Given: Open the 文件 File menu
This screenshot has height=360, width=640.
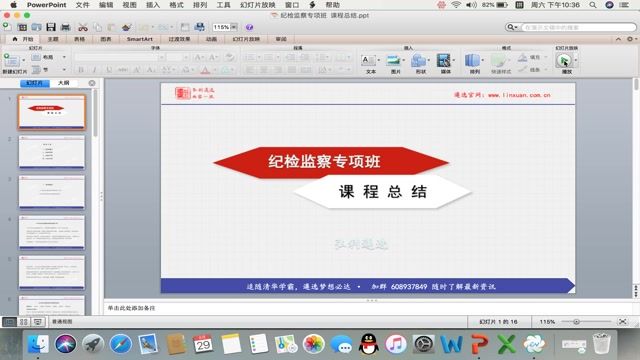Looking at the screenshot, I should [x=82, y=5].
